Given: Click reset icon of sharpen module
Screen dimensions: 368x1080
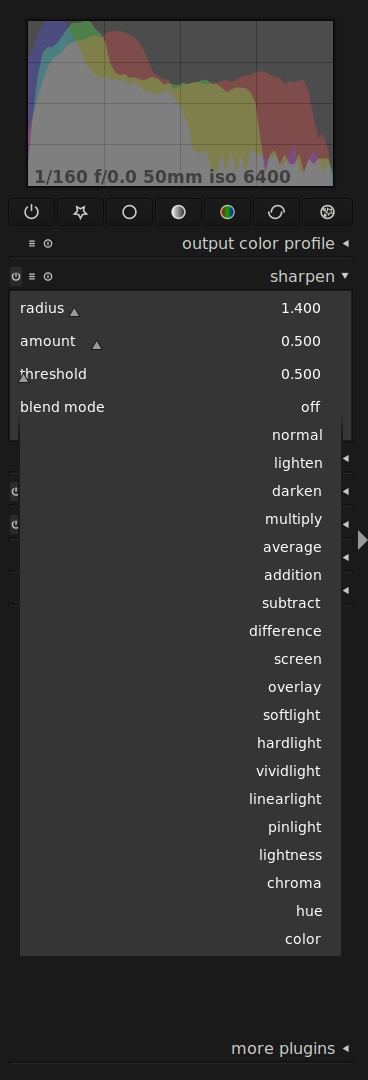Looking at the screenshot, I should (x=48, y=277).
